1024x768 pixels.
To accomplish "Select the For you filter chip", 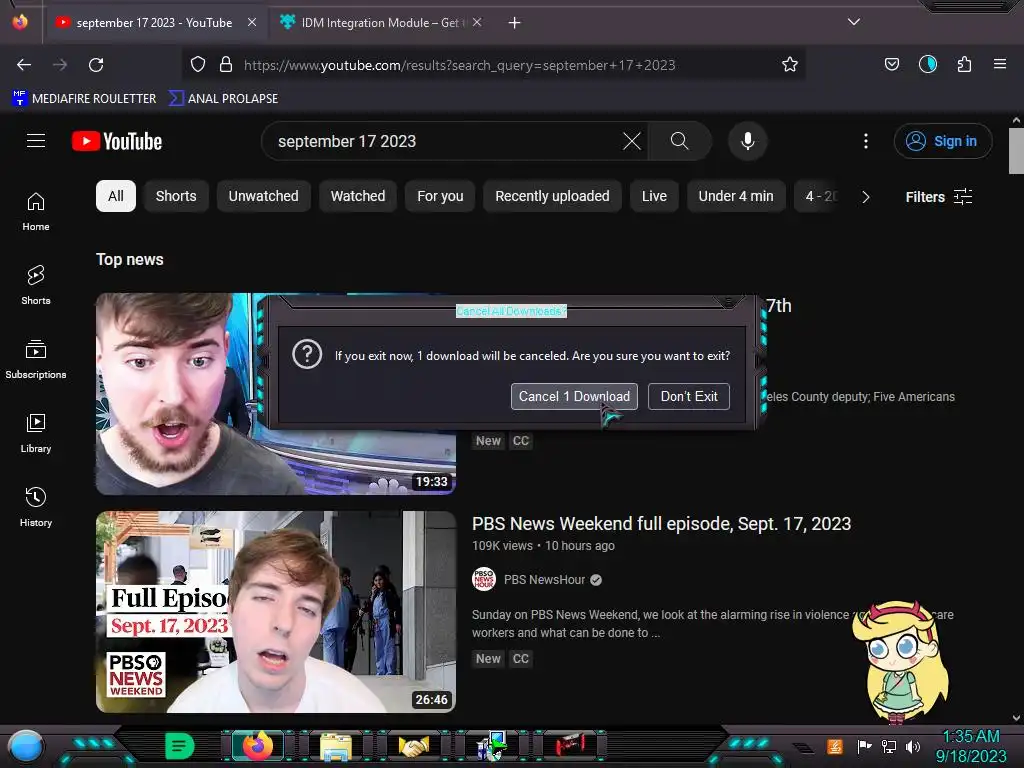I will 440,196.
